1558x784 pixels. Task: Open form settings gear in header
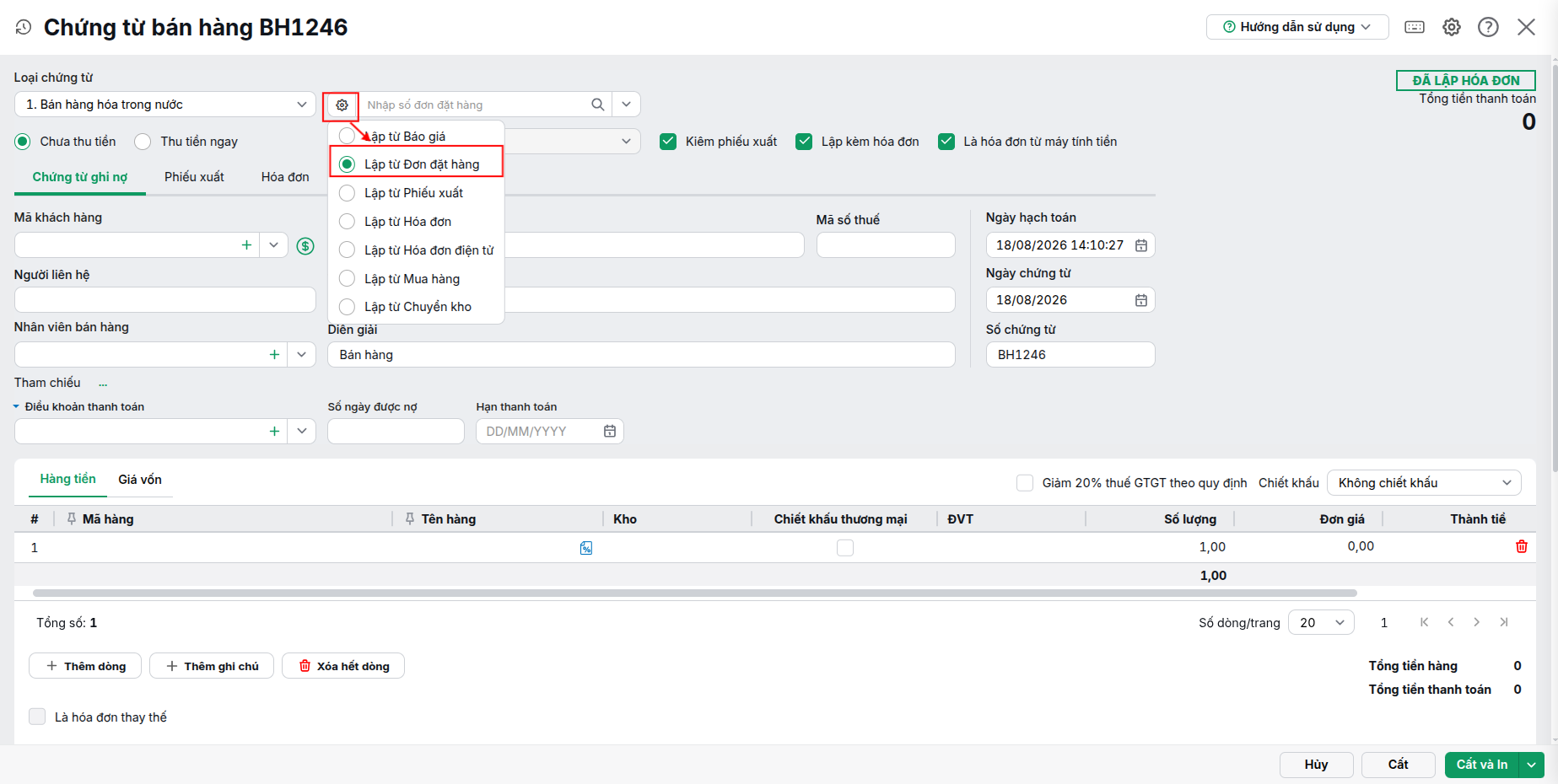(1452, 27)
